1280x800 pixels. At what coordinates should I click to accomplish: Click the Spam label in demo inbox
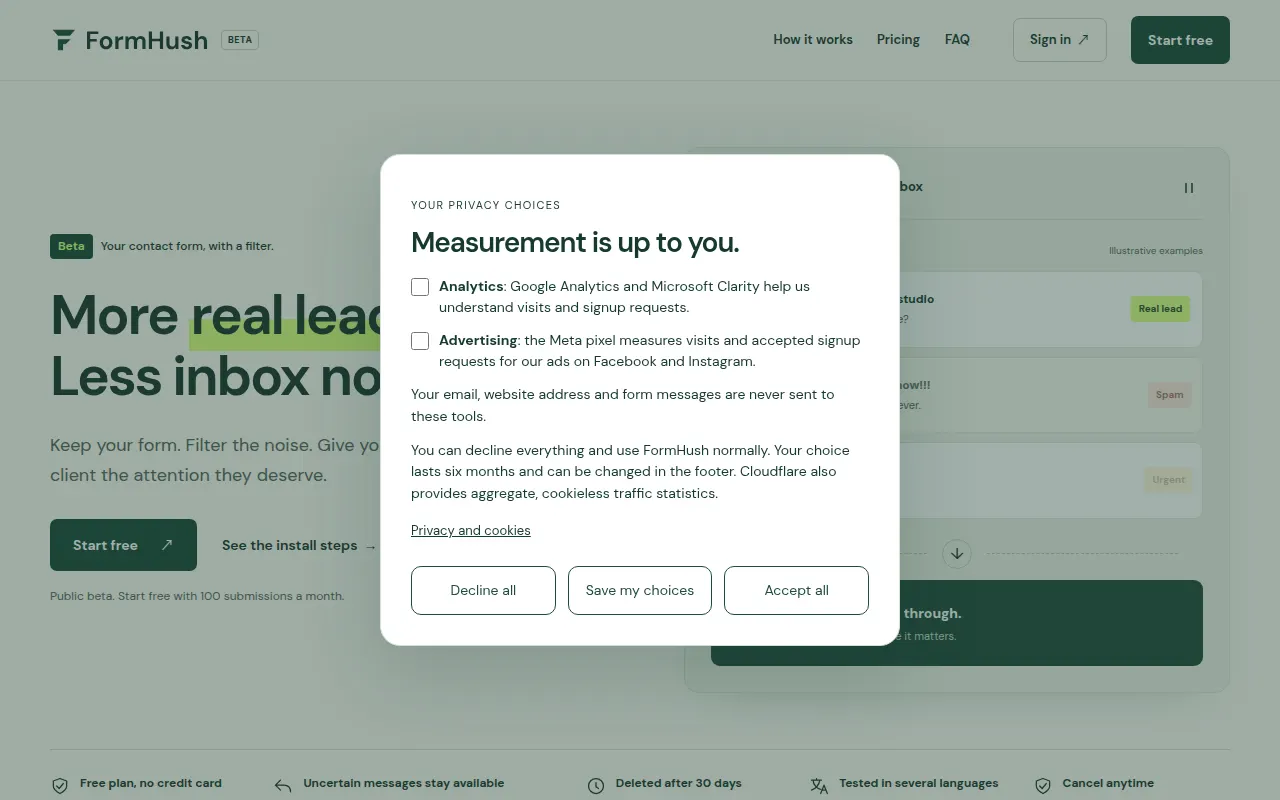1169,395
